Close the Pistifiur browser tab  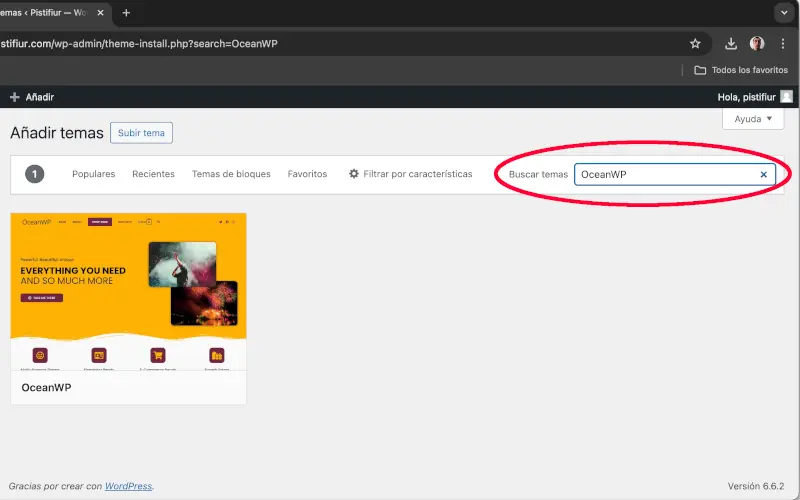pyautogui.click(x=101, y=13)
